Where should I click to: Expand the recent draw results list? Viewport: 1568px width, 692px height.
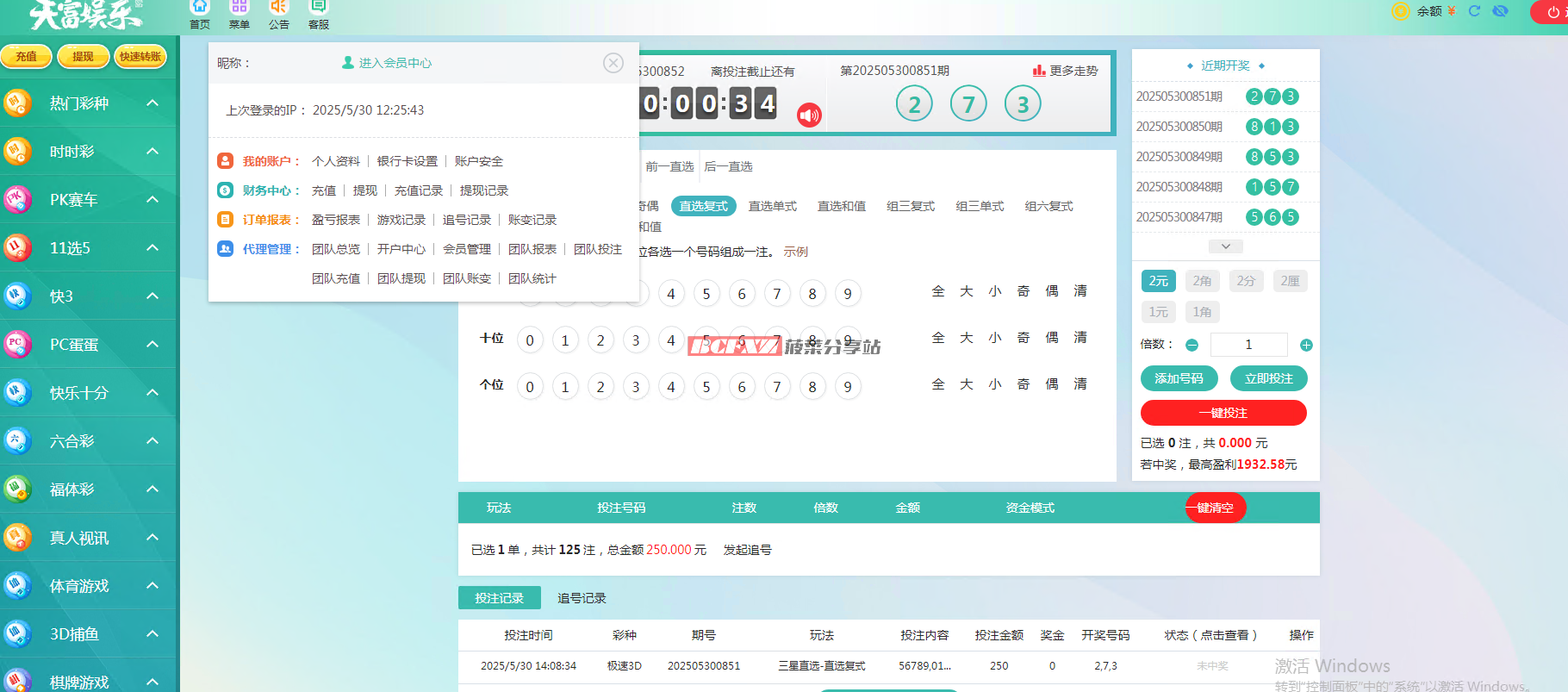coord(1225,246)
